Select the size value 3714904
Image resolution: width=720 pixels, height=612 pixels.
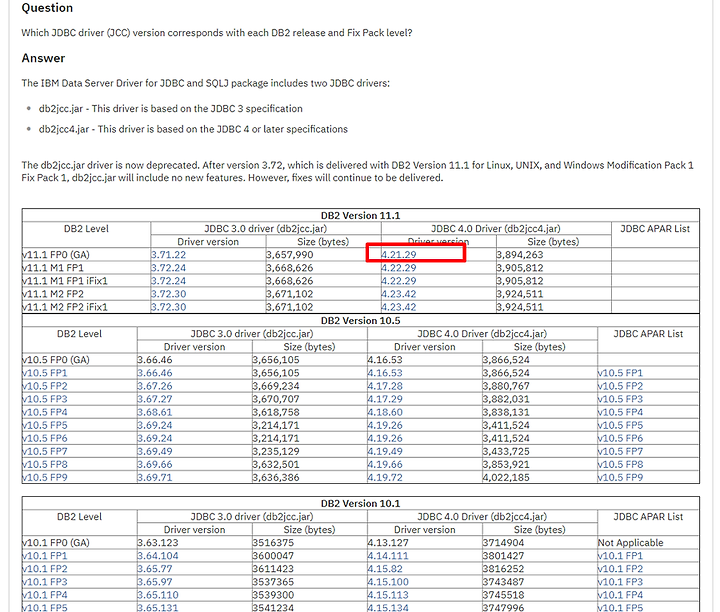503,543
